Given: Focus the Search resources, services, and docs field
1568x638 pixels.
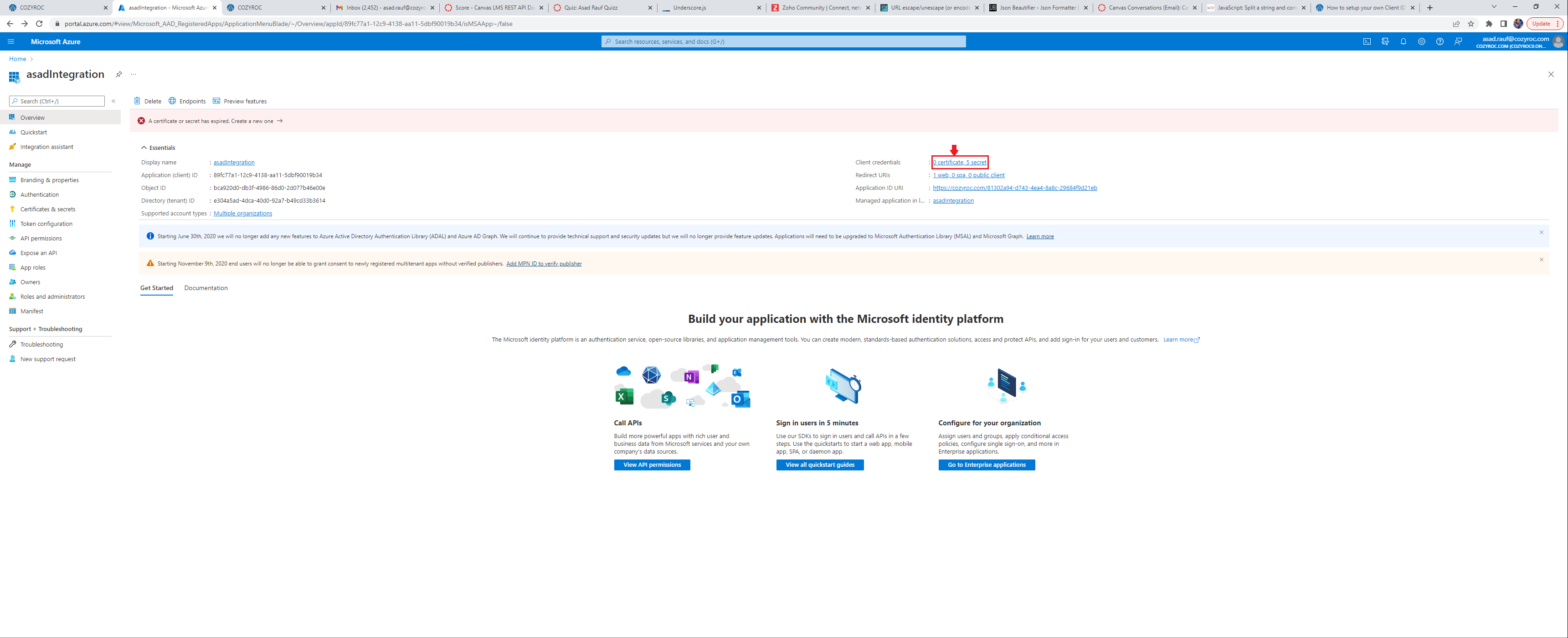Looking at the screenshot, I should click(783, 41).
